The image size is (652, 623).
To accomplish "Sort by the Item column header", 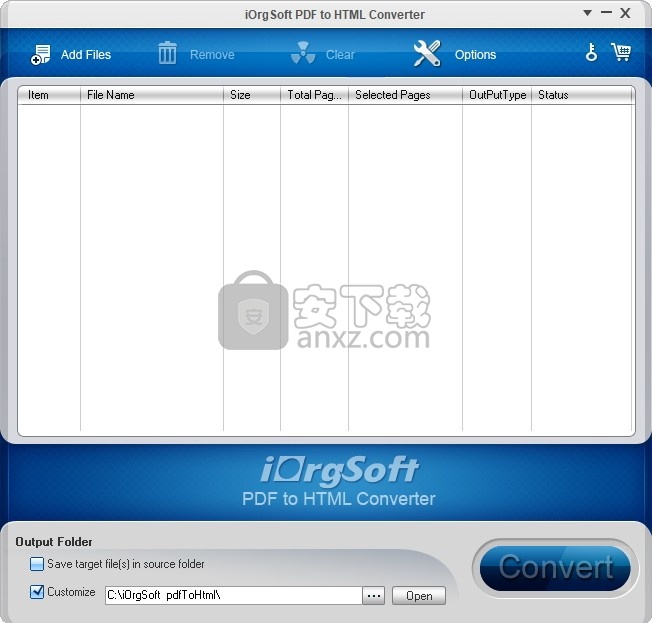I will pos(49,95).
